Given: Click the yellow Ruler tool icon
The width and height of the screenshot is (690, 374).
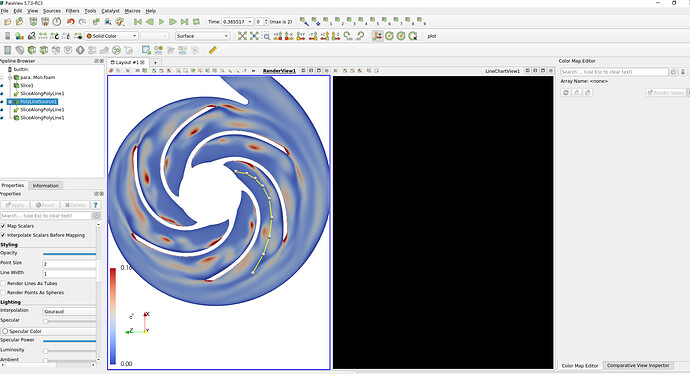Looking at the screenshot, I should (213, 50).
